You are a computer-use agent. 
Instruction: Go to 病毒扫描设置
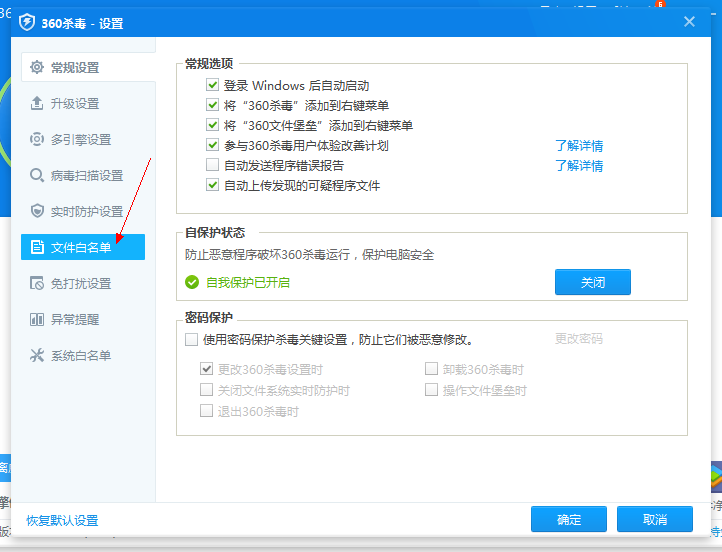[x=83, y=175]
